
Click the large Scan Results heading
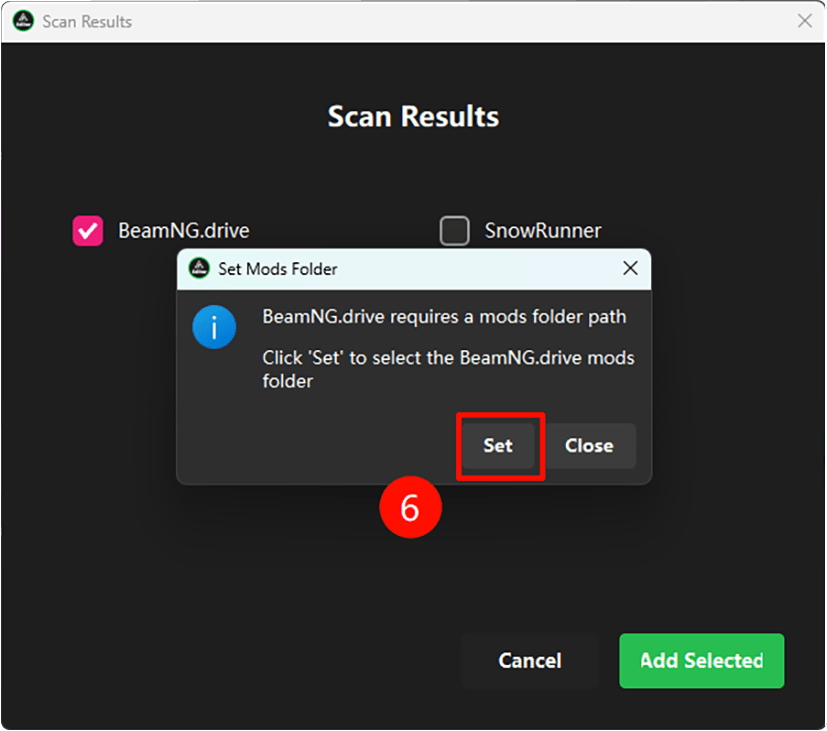(413, 117)
